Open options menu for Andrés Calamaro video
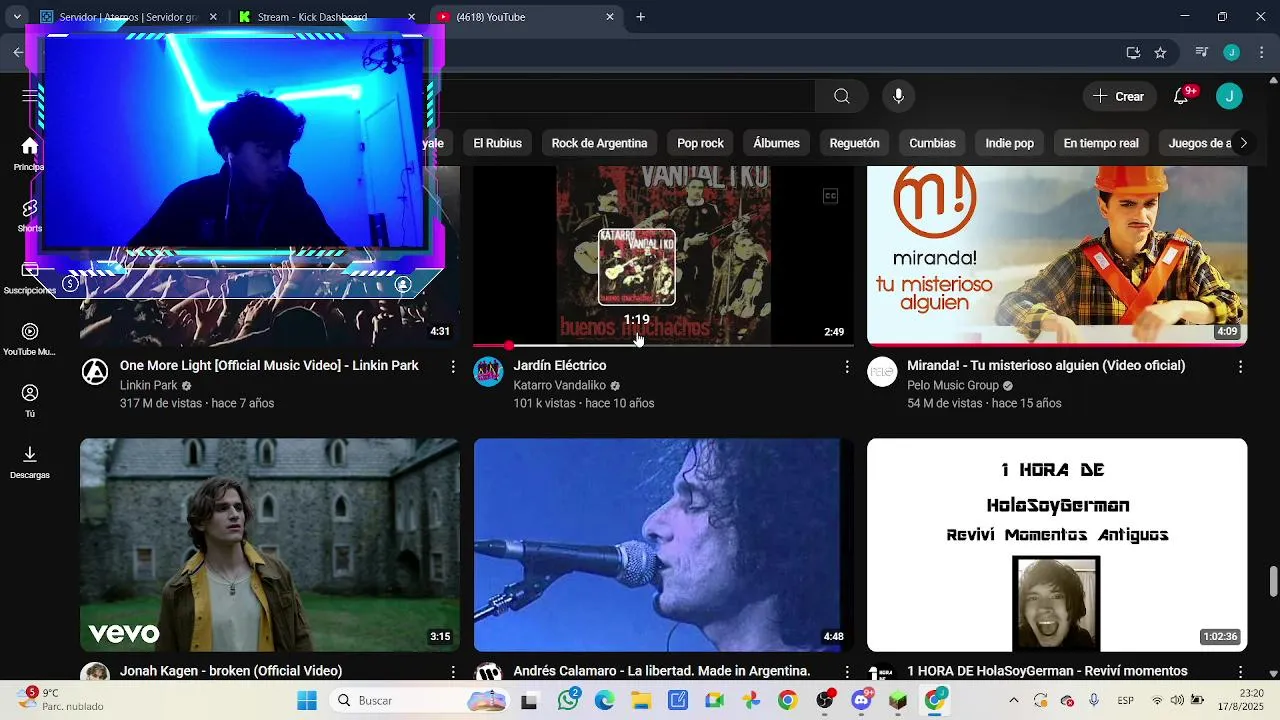This screenshot has width=1280, height=720. tap(847, 672)
